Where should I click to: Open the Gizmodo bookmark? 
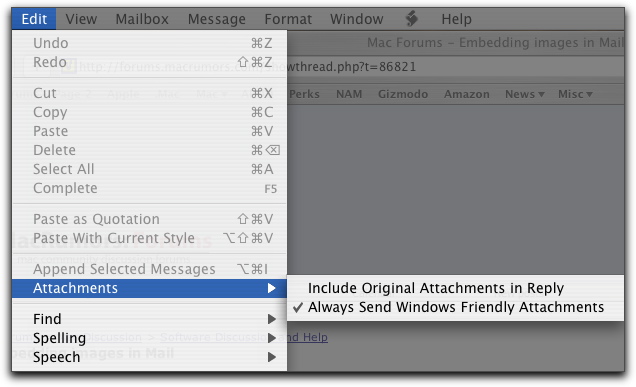[403, 94]
